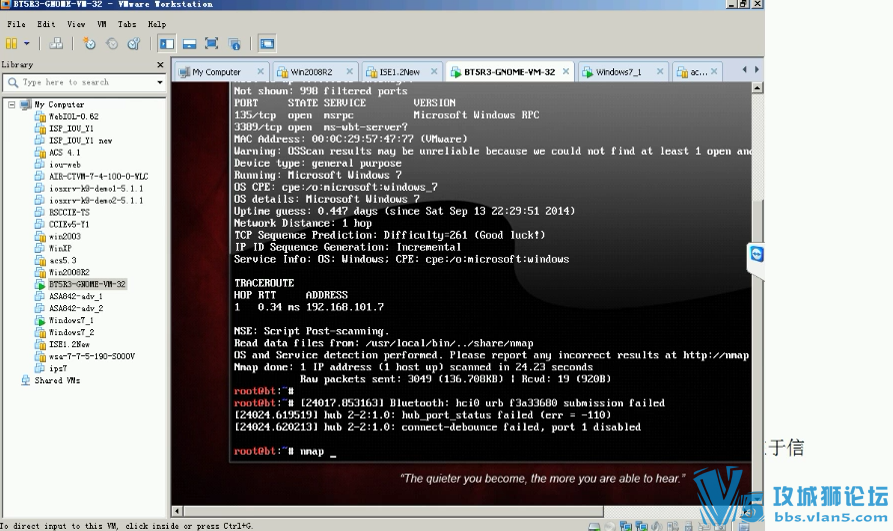
Task: Click the Unity mode toolbar icon
Action: pos(235,43)
